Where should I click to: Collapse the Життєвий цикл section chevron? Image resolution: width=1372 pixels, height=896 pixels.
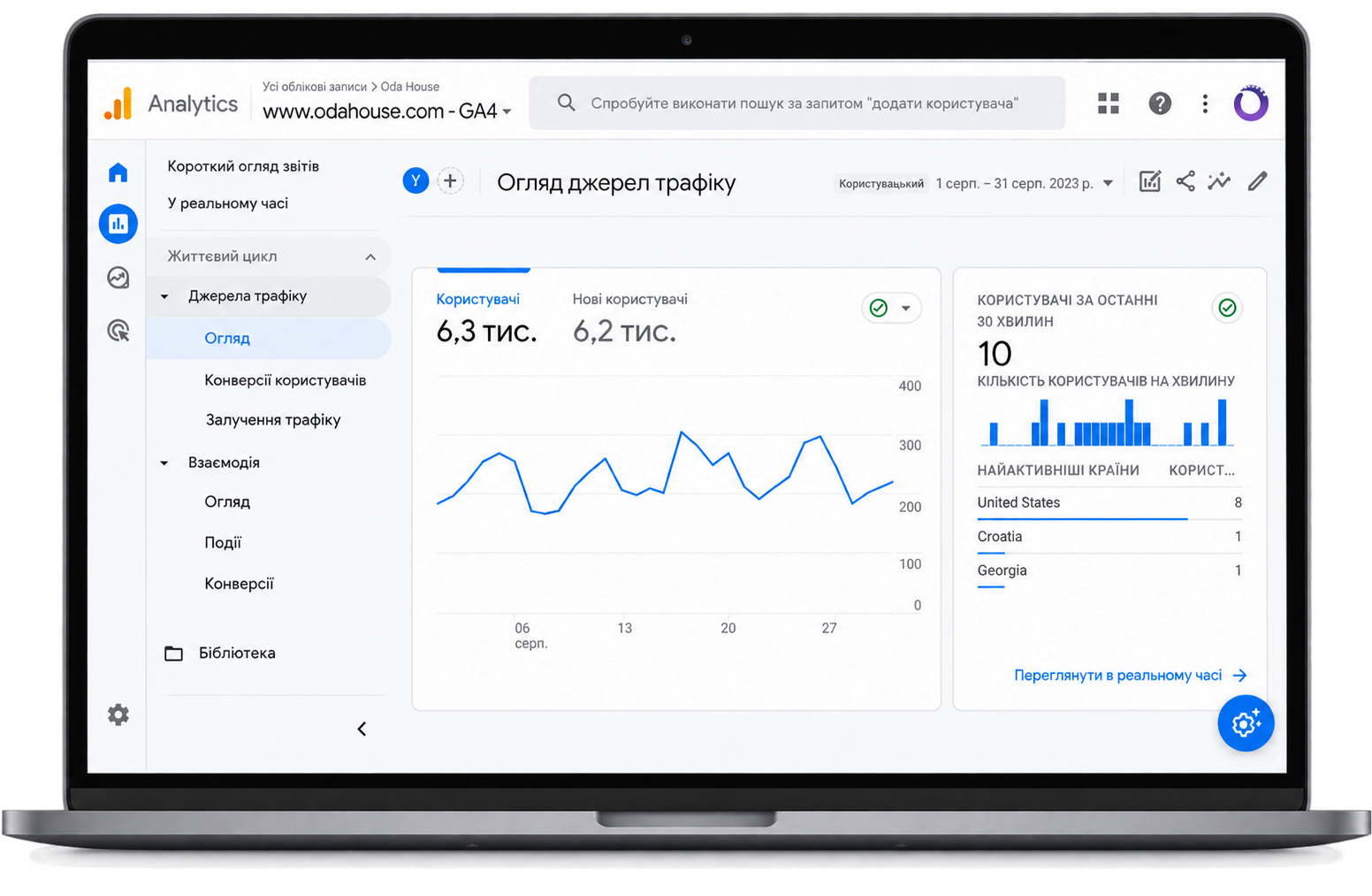[x=370, y=257]
